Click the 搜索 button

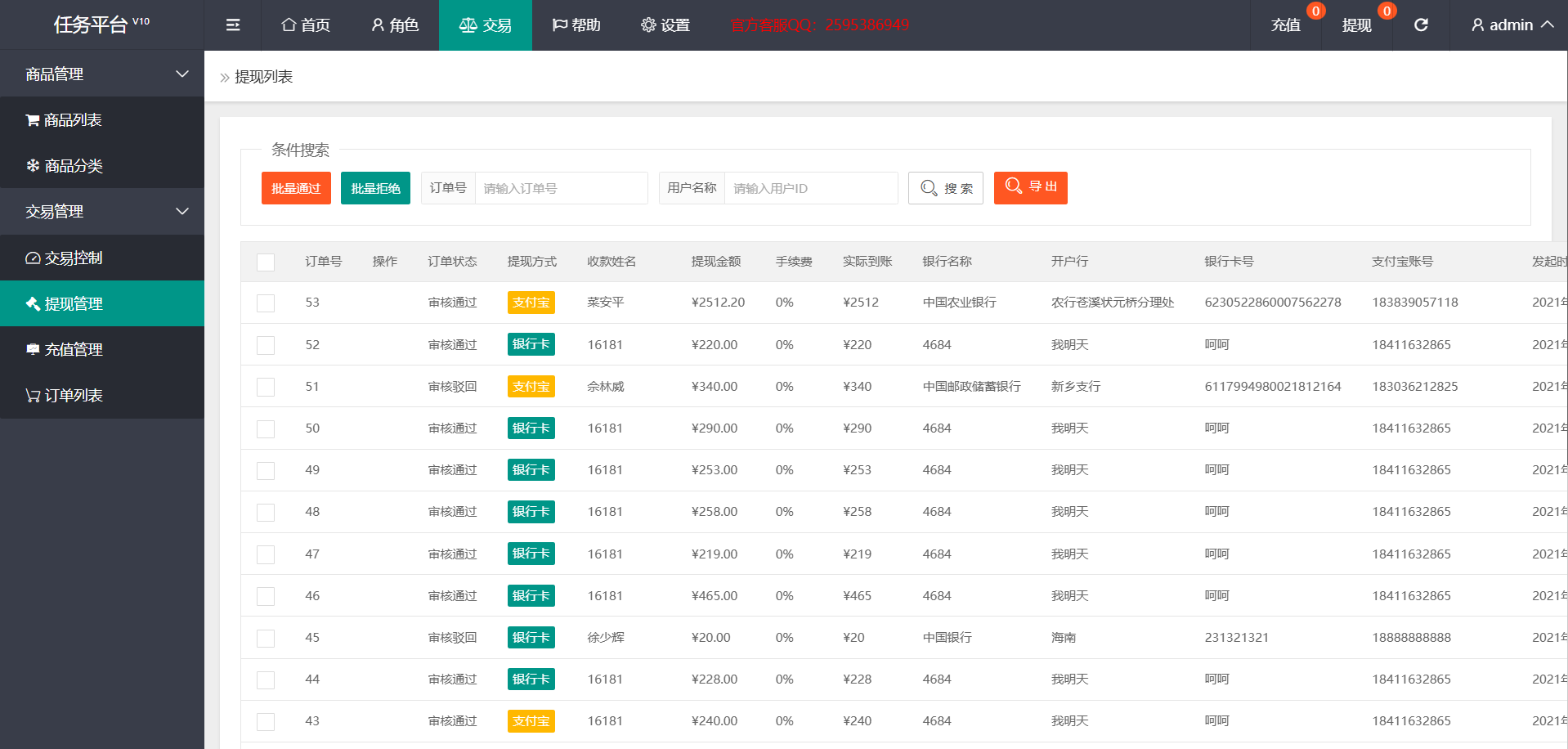pos(946,188)
